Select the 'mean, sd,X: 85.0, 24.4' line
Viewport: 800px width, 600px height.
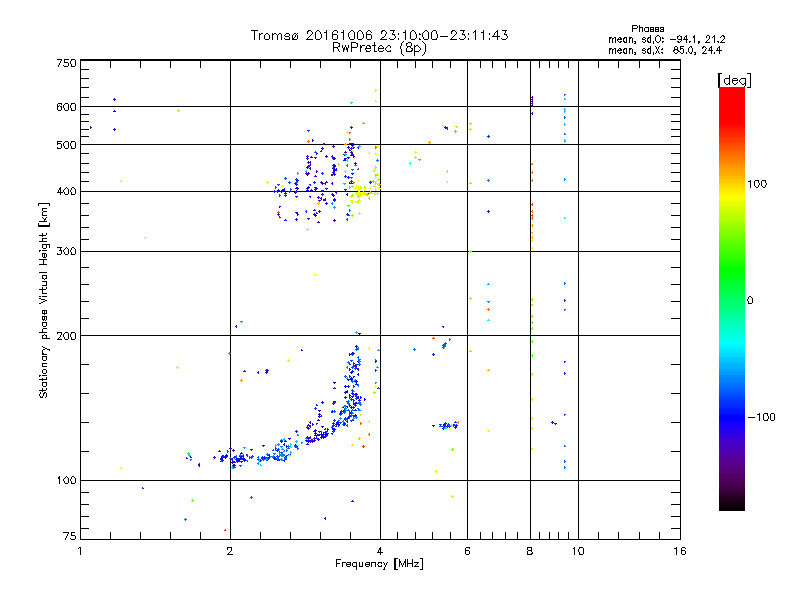665,50
